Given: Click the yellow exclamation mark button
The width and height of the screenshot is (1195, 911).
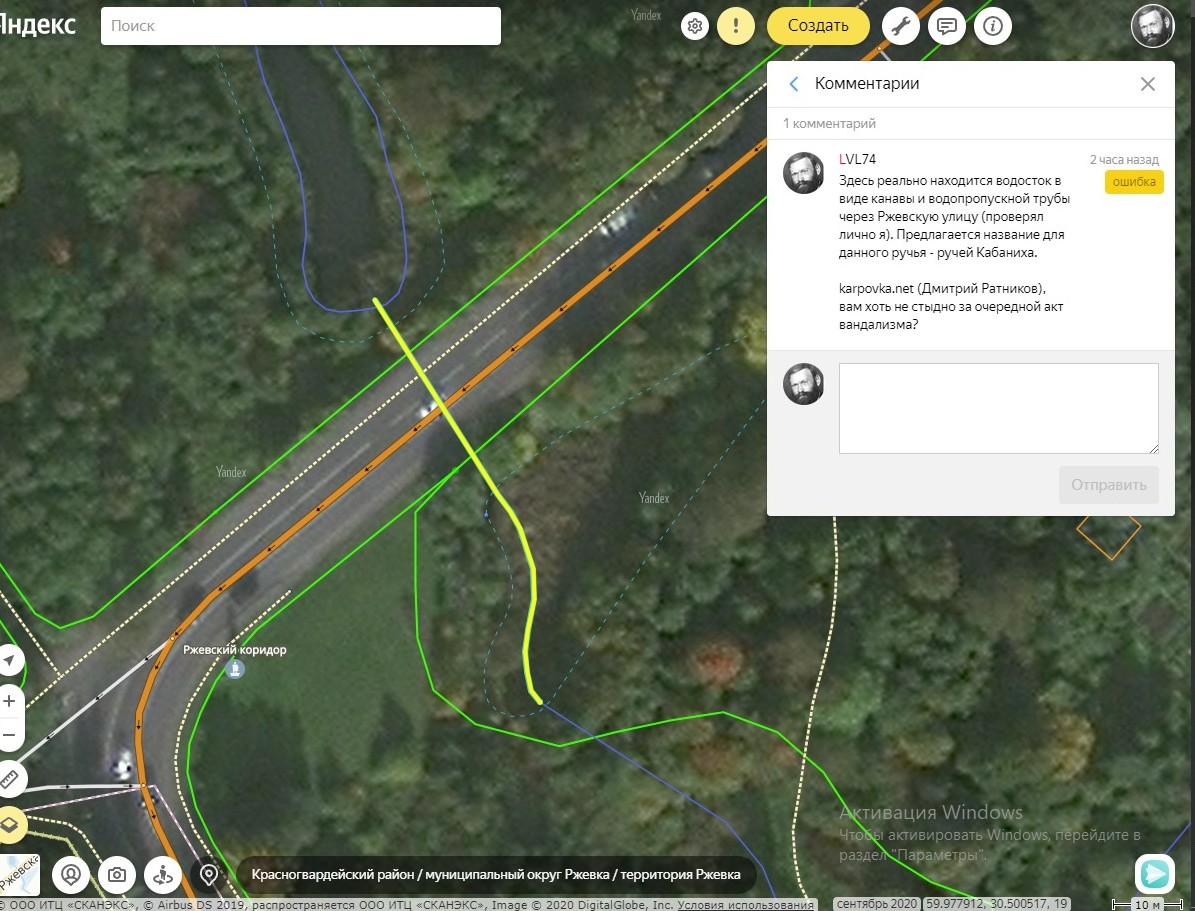Looking at the screenshot, I should [x=736, y=26].
